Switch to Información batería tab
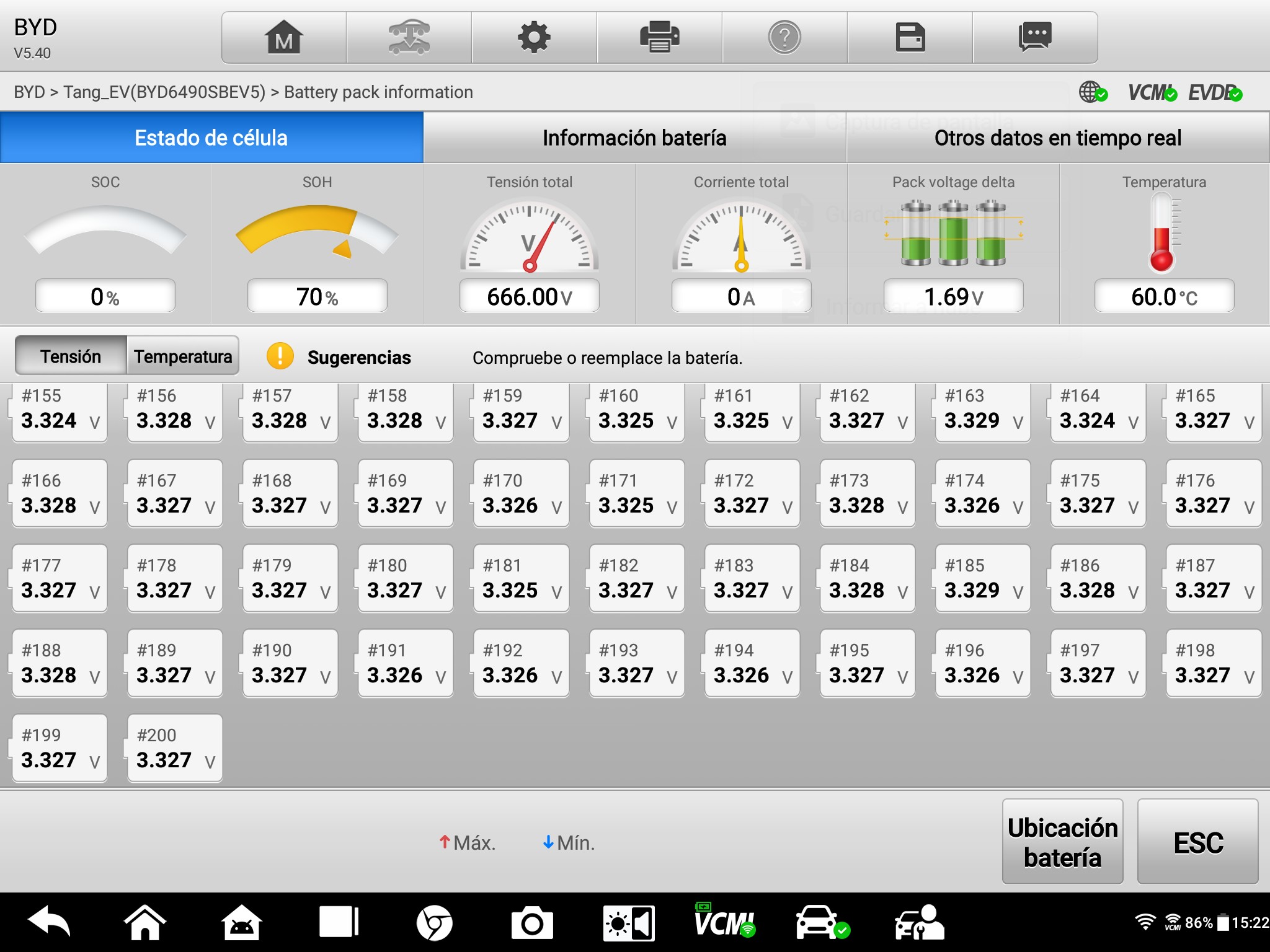This screenshot has height=952, width=1270. click(x=634, y=138)
